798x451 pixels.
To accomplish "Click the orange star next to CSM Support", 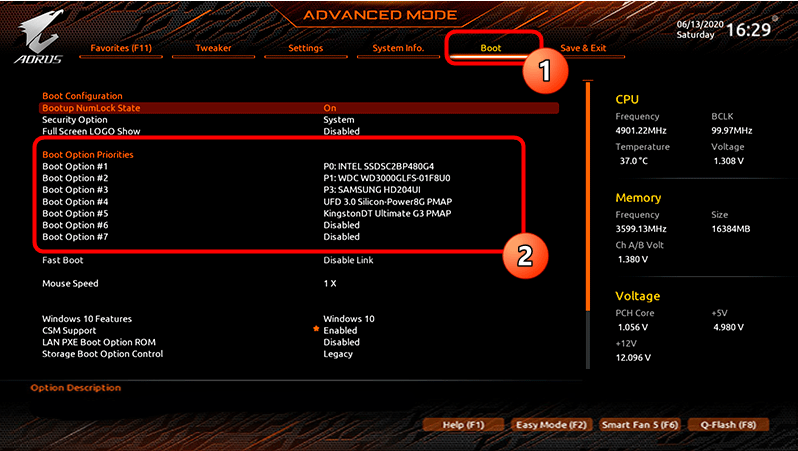I will pos(316,329).
